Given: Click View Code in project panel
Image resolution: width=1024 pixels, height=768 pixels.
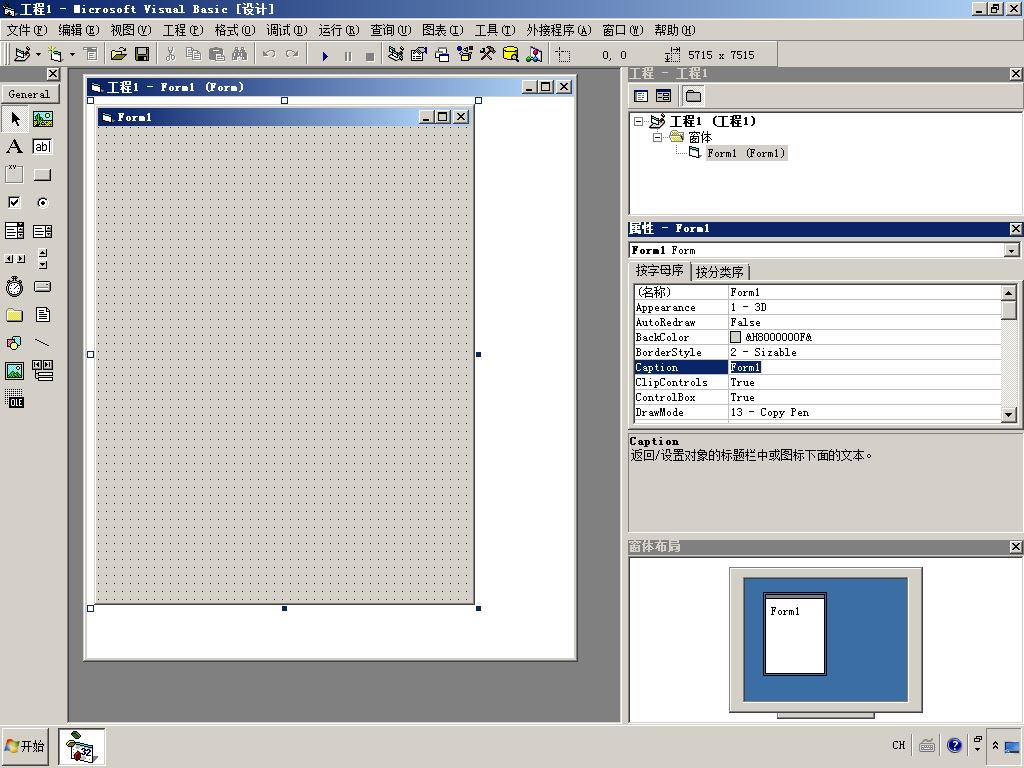Looking at the screenshot, I should [641, 97].
